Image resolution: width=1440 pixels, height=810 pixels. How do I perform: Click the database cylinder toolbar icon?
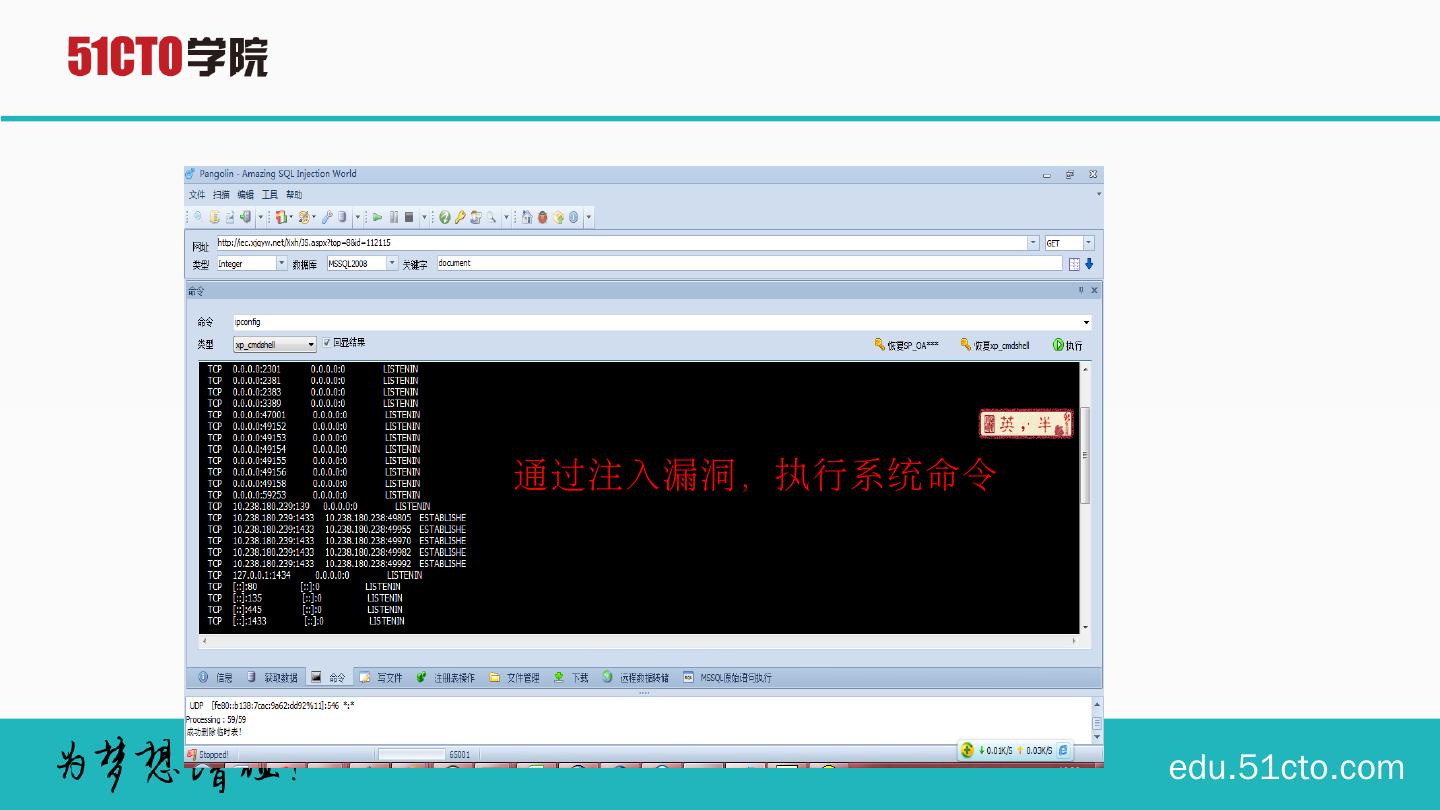[x=342, y=217]
